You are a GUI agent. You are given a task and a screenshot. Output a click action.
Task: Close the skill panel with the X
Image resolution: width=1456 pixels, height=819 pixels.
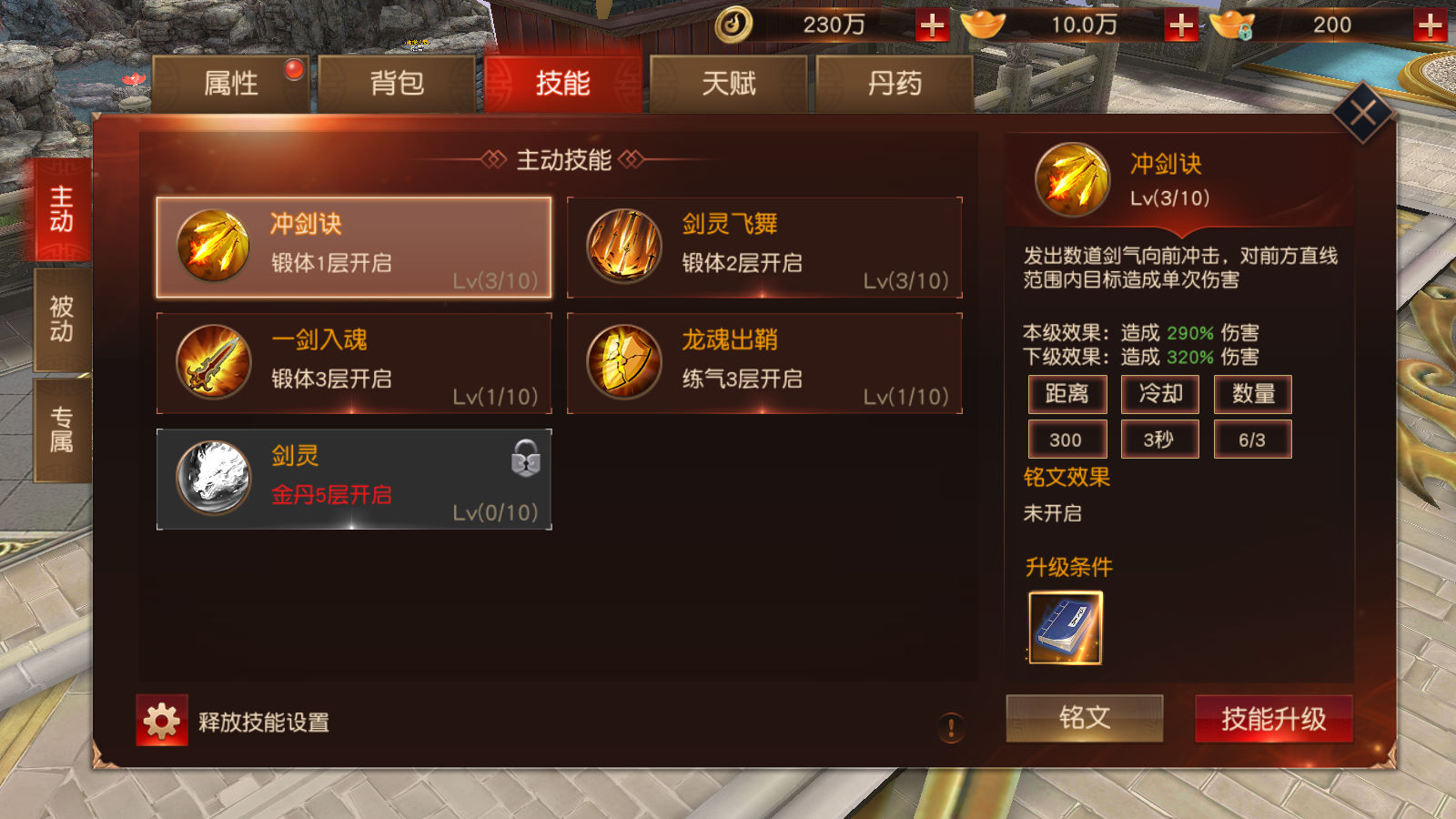click(1363, 113)
